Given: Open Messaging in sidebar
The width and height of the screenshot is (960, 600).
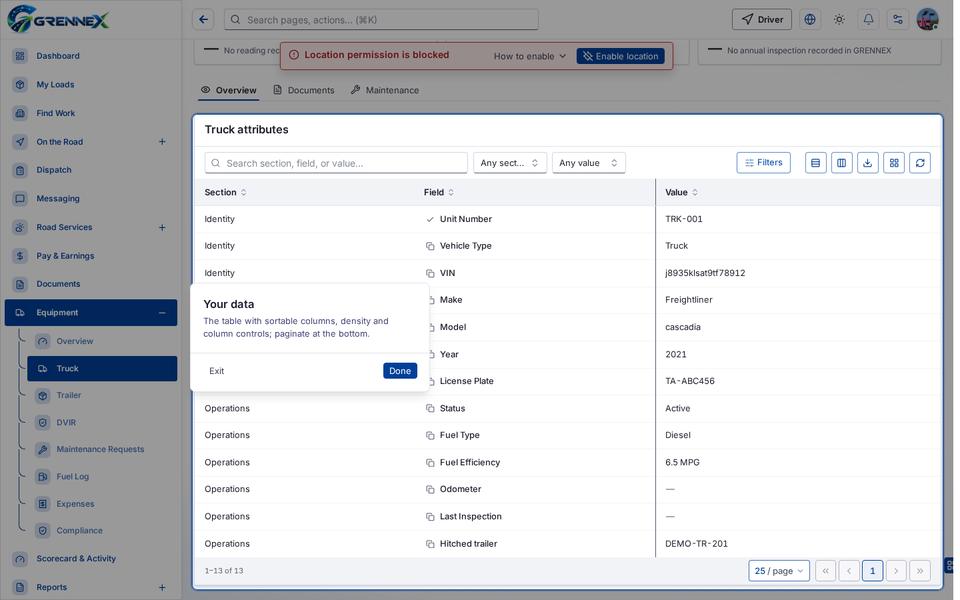Looking at the screenshot, I should (x=91, y=198).
